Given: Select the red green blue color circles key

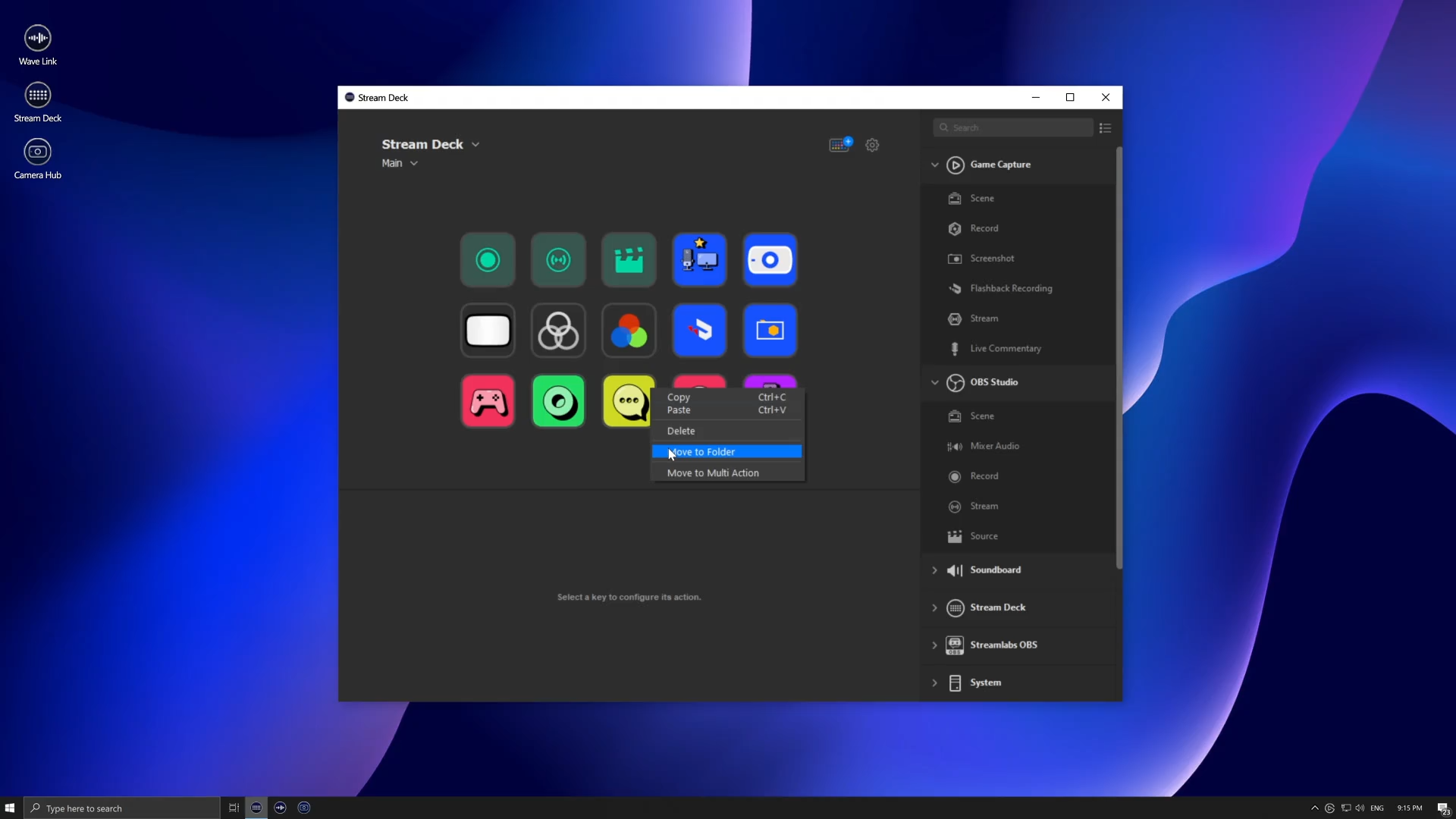Looking at the screenshot, I should coord(629,331).
